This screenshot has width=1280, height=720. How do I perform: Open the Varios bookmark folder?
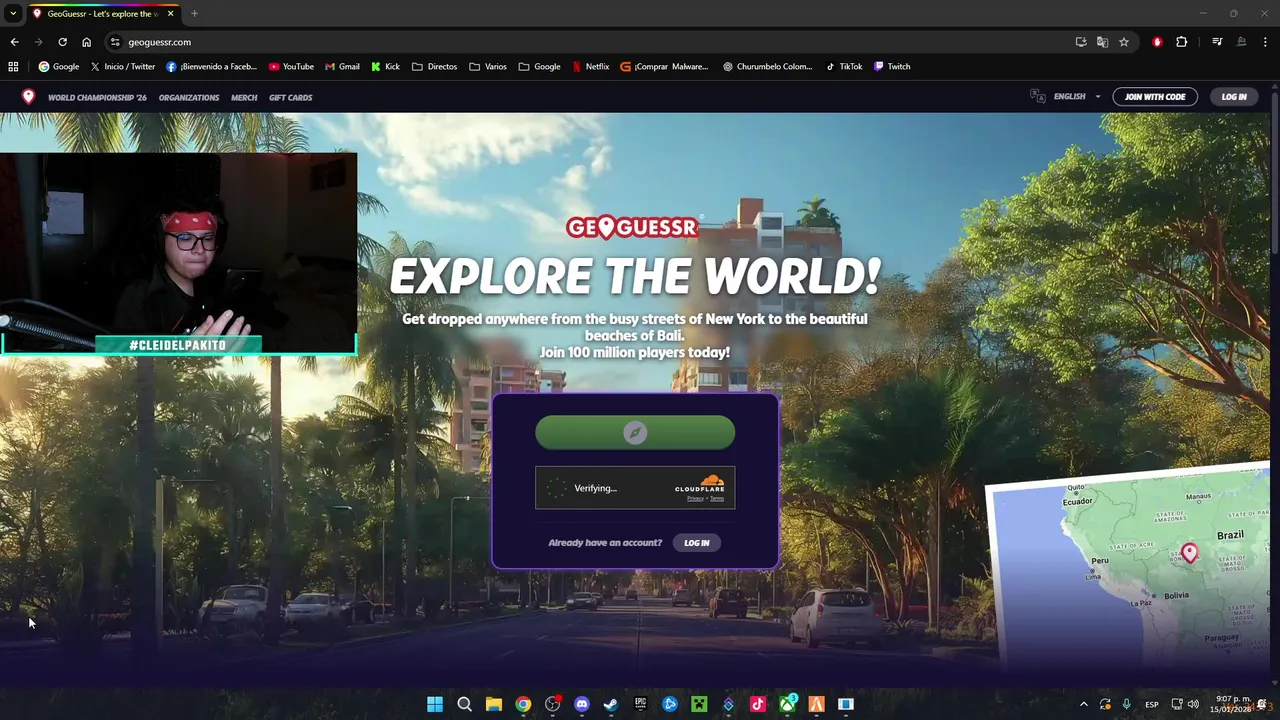488,67
